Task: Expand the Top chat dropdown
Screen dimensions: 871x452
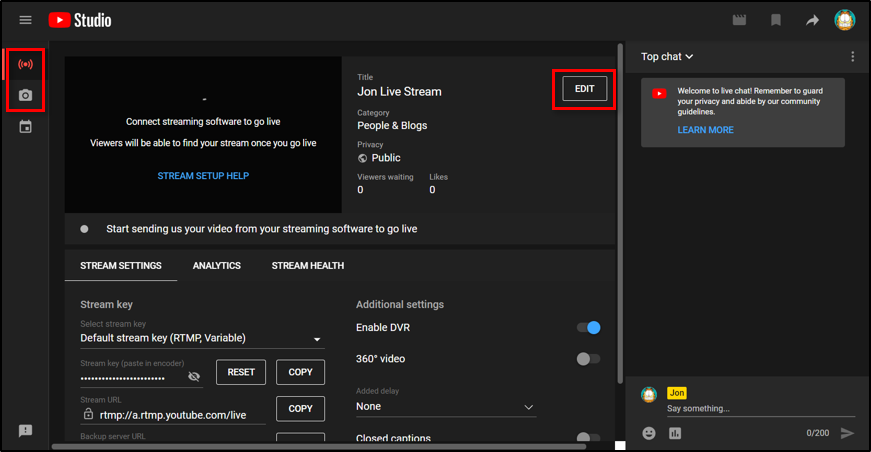Action: point(667,57)
